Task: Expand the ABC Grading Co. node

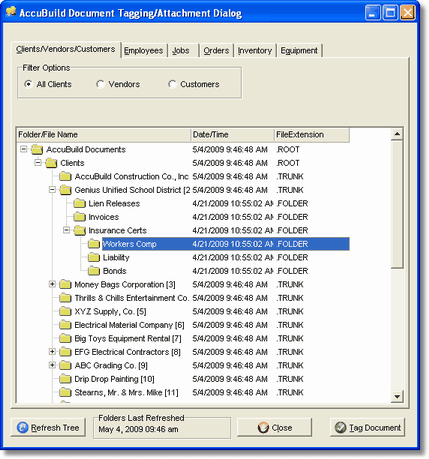Action: (52, 365)
